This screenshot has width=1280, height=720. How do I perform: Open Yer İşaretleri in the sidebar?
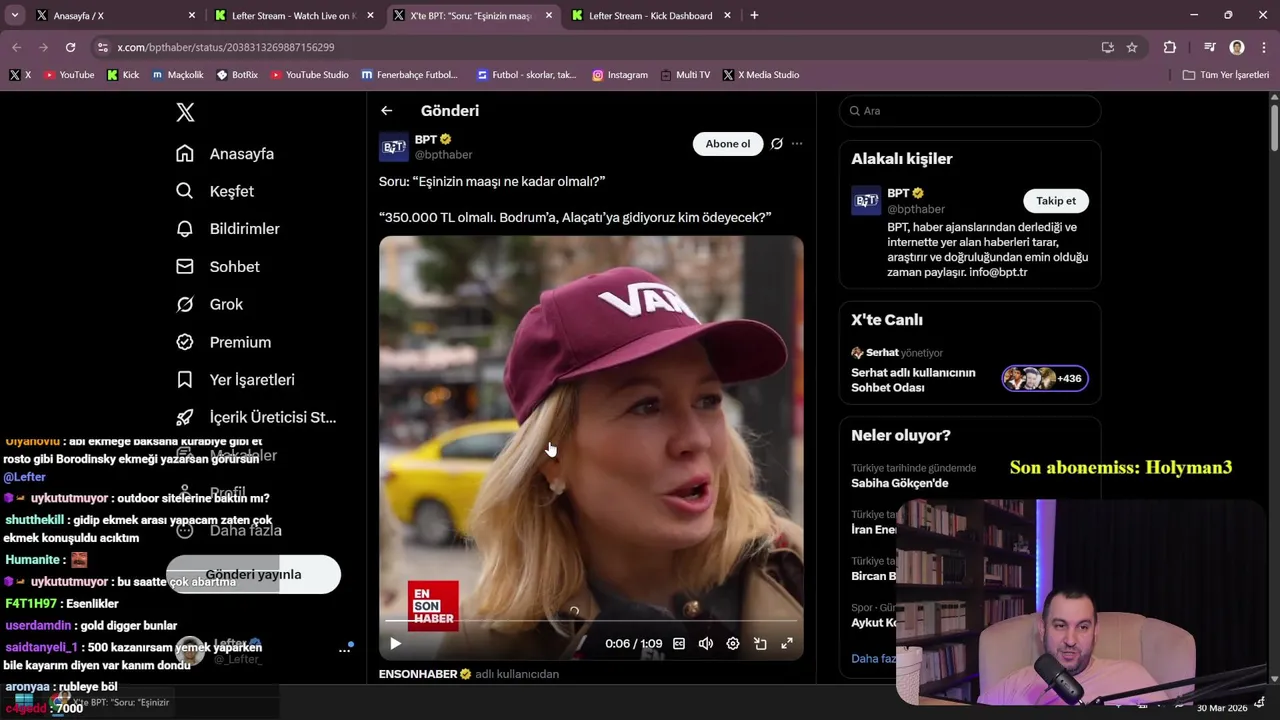235,380
